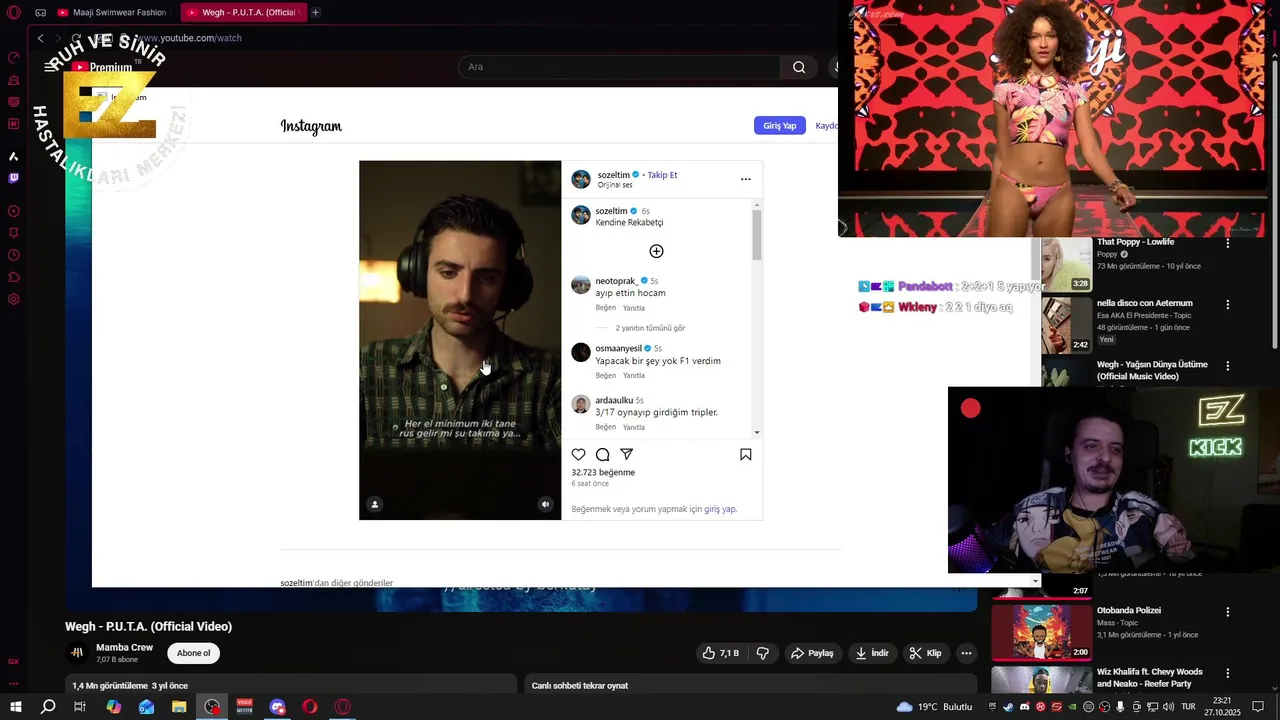Switch to Wegh - P.U.T.A. tab
The image size is (1280, 720).
(x=242, y=13)
